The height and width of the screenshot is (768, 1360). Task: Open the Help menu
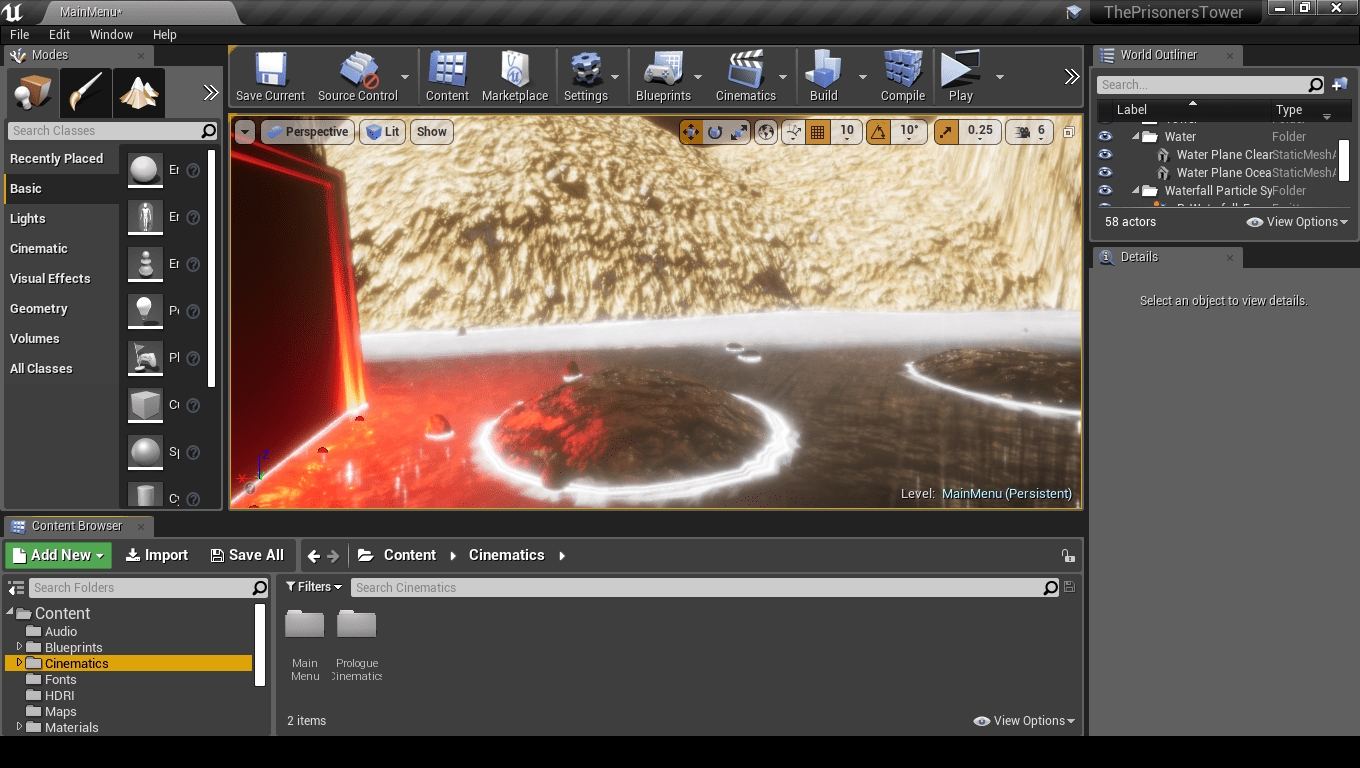(x=165, y=34)
